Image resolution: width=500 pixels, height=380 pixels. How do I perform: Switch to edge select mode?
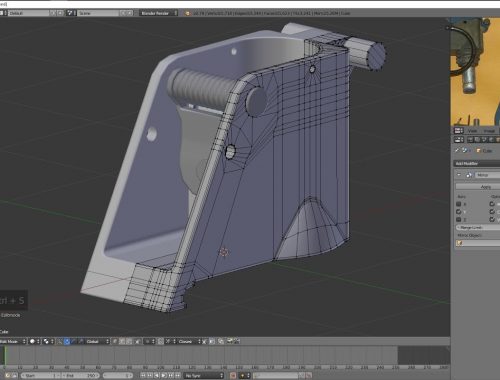point(122,341)
